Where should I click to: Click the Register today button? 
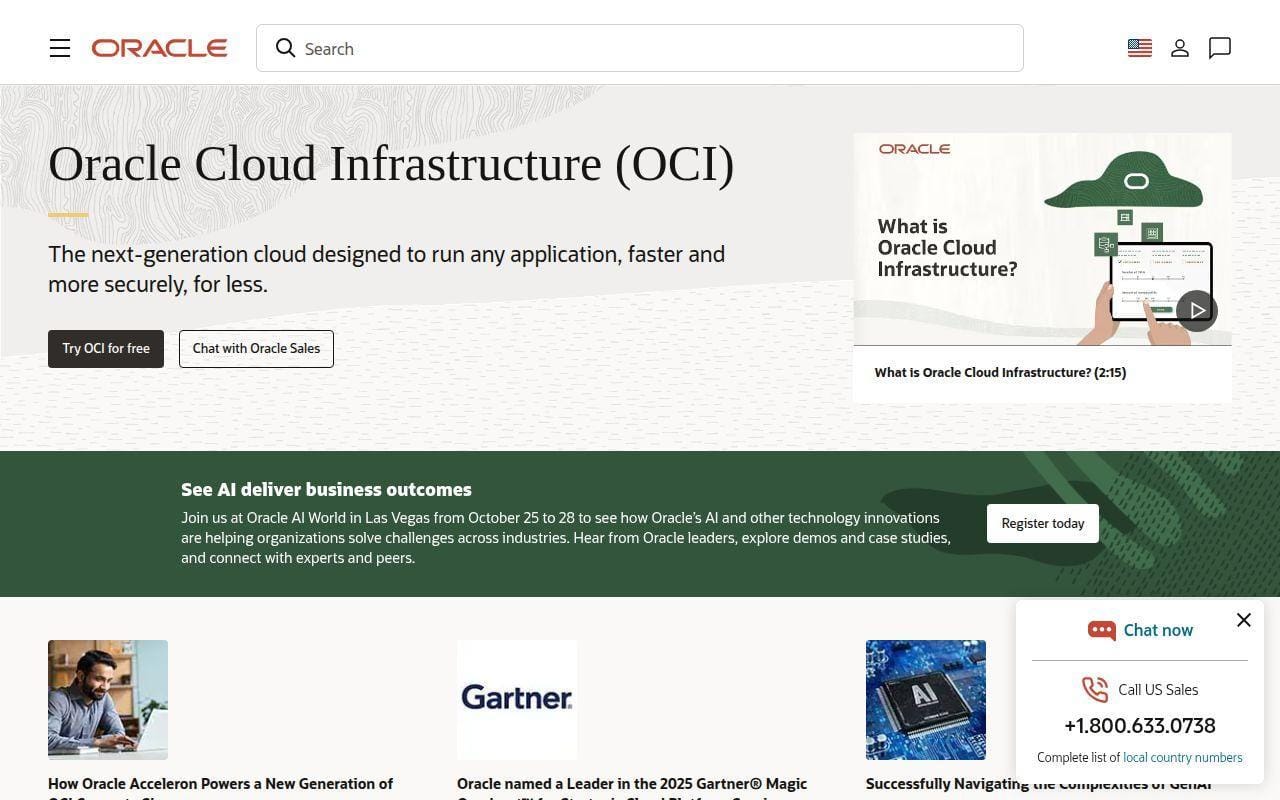tap(1043, 523)
